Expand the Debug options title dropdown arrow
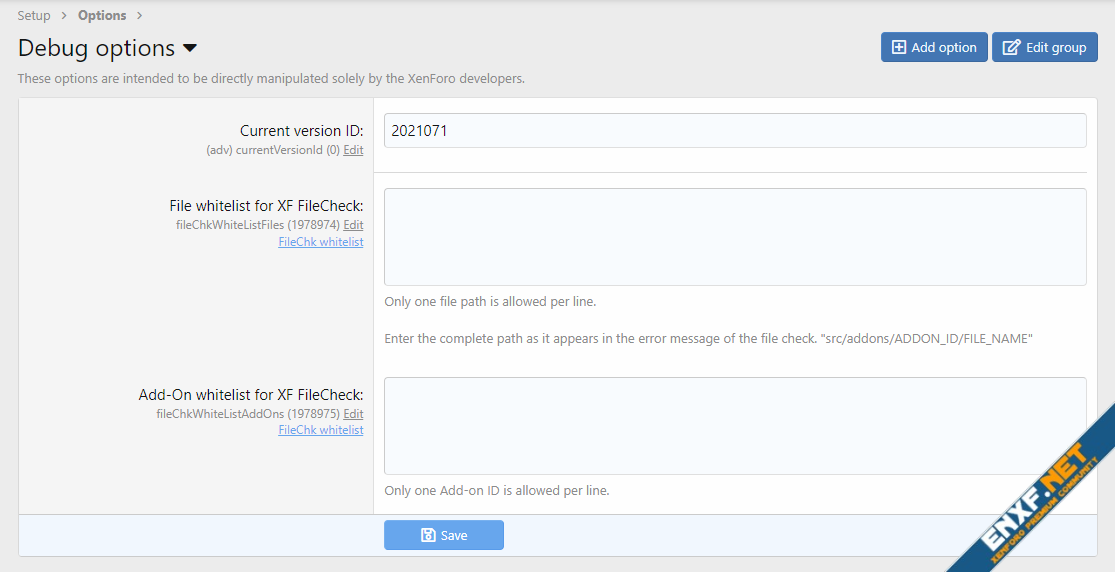Screen dimensions: 1115x572 pyautogui.click(x=190, y=48)
